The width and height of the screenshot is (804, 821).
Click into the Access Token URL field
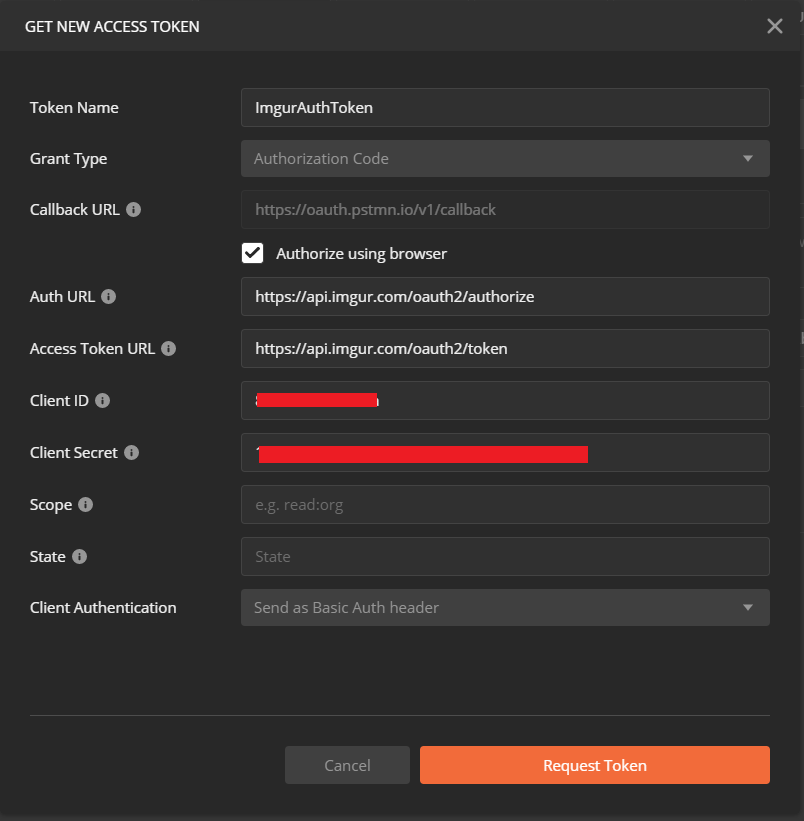coord(505,348)
